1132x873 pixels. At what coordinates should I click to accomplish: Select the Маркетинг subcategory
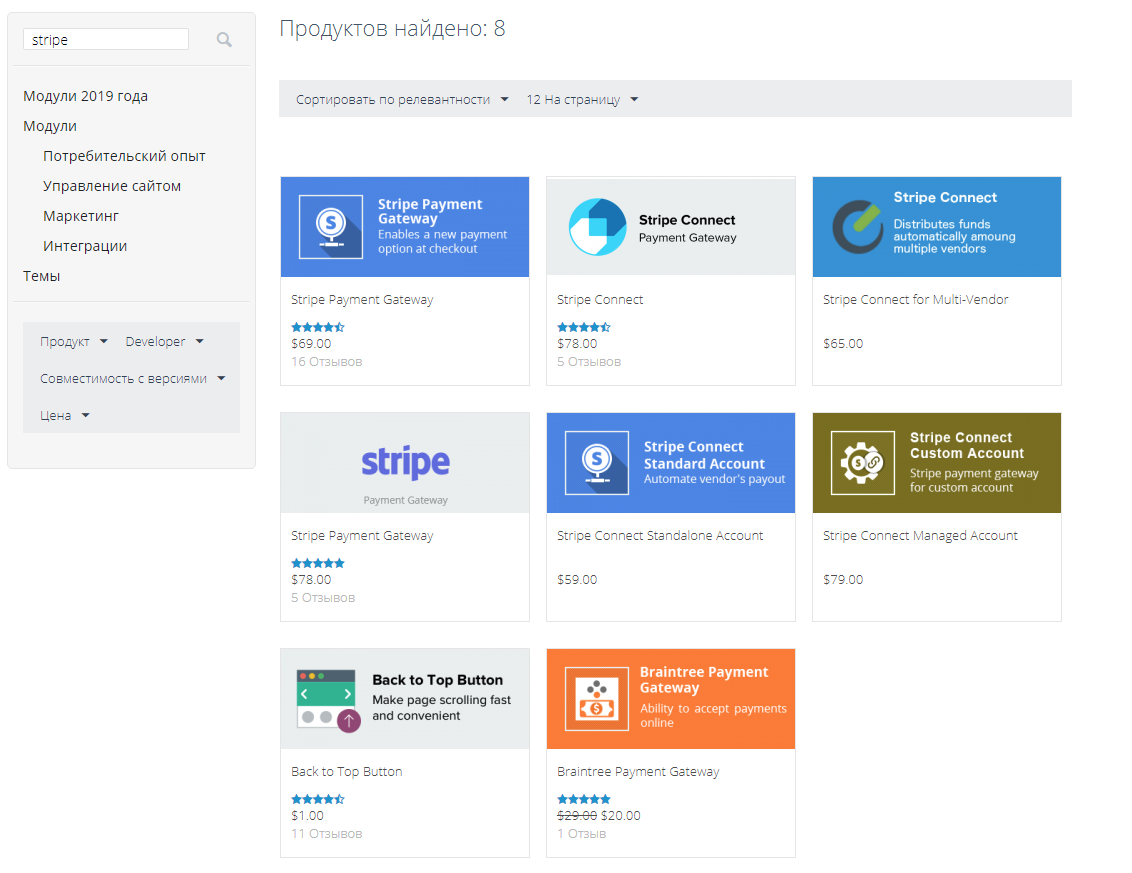click(x=81, y=216)
